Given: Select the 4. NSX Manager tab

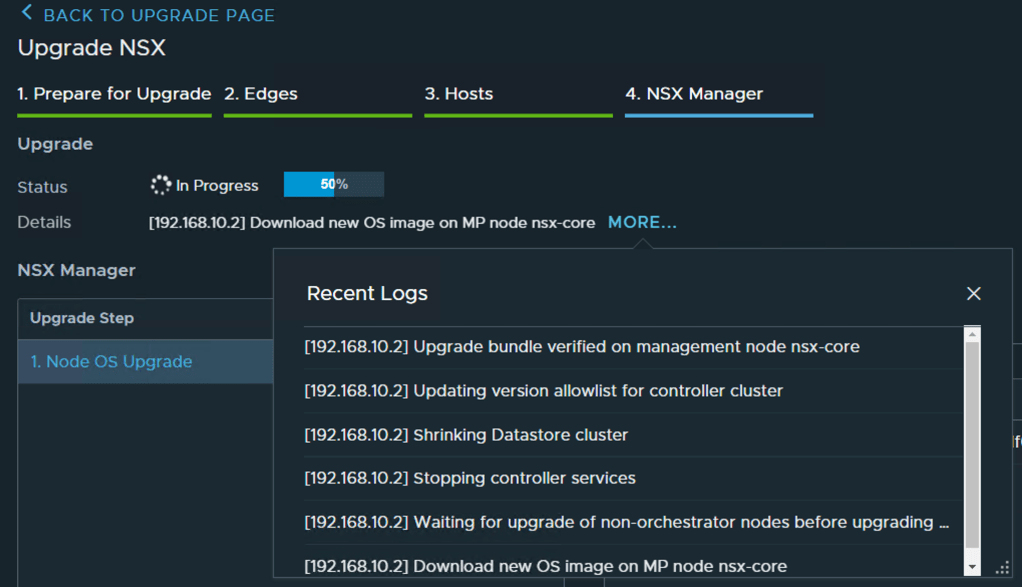Looking at the screenshot, I should click(694, 94).
